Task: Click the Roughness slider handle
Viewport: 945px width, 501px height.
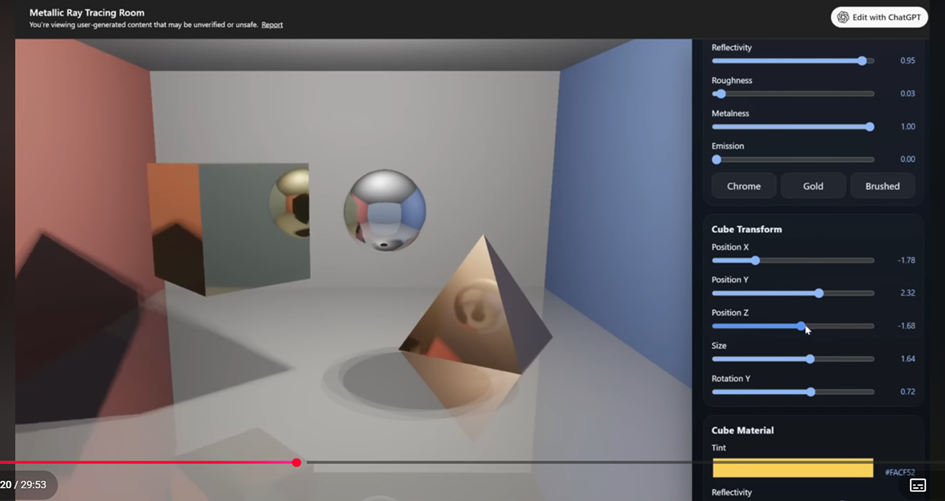Action: click(x=720, y=94)
